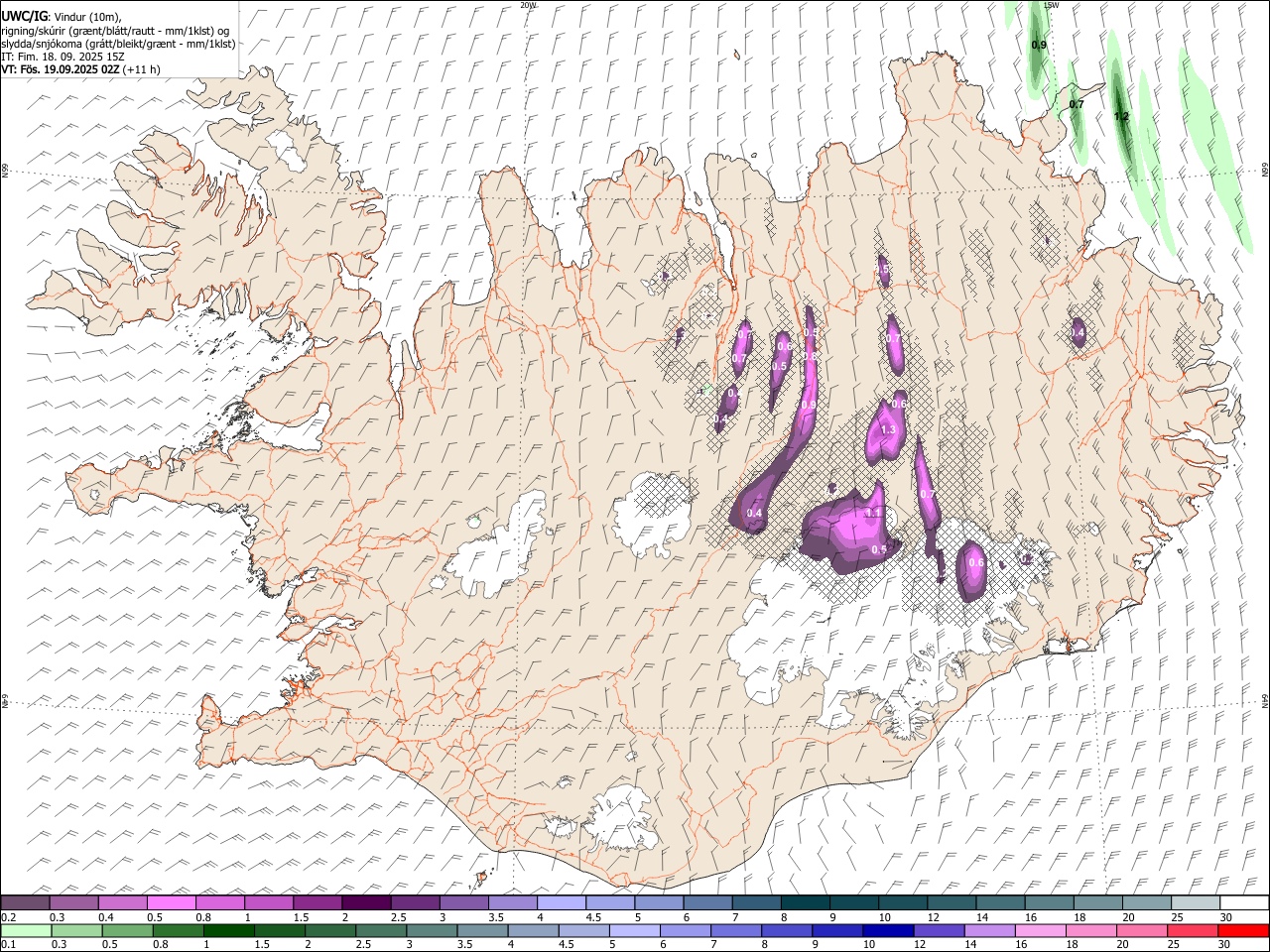Pick bottom-row swatch between 18 and 20

pos(1091,931)
